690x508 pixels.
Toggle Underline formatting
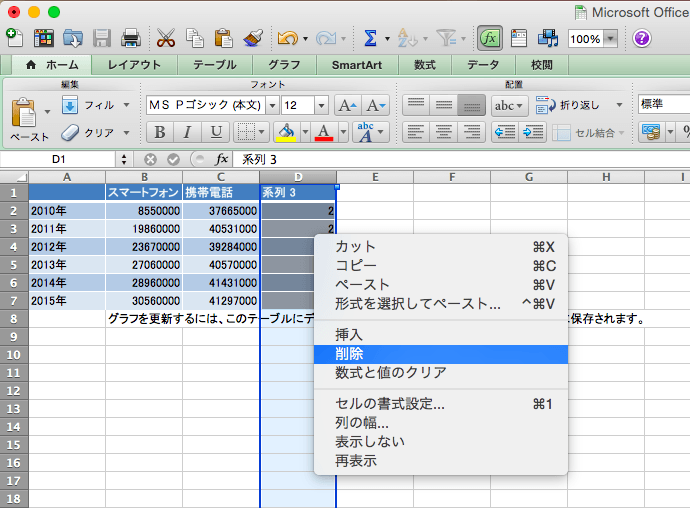[x=216, y=132]
